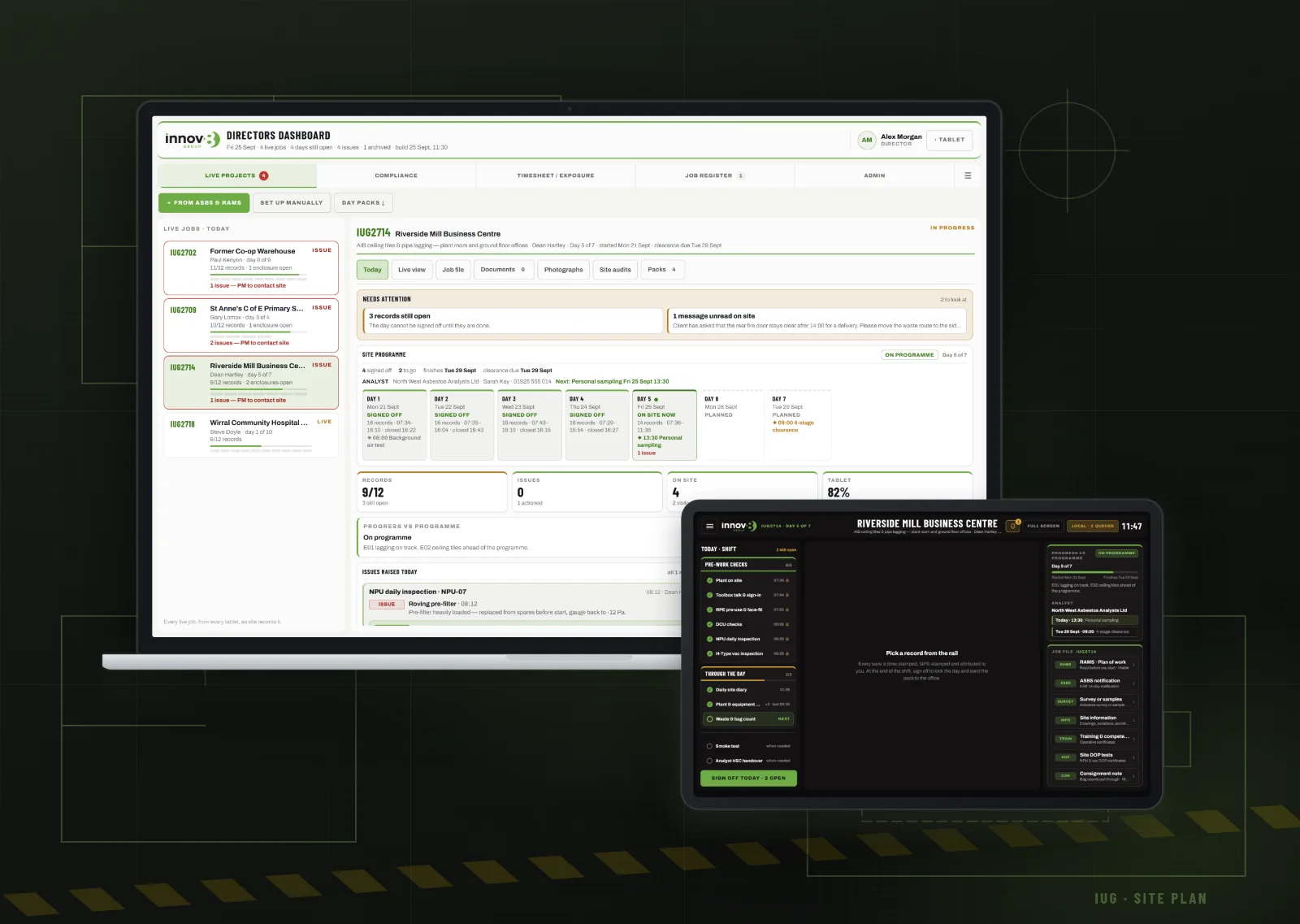
Task: Tick the Smoke test circle
Action: [x=709, y=746]
